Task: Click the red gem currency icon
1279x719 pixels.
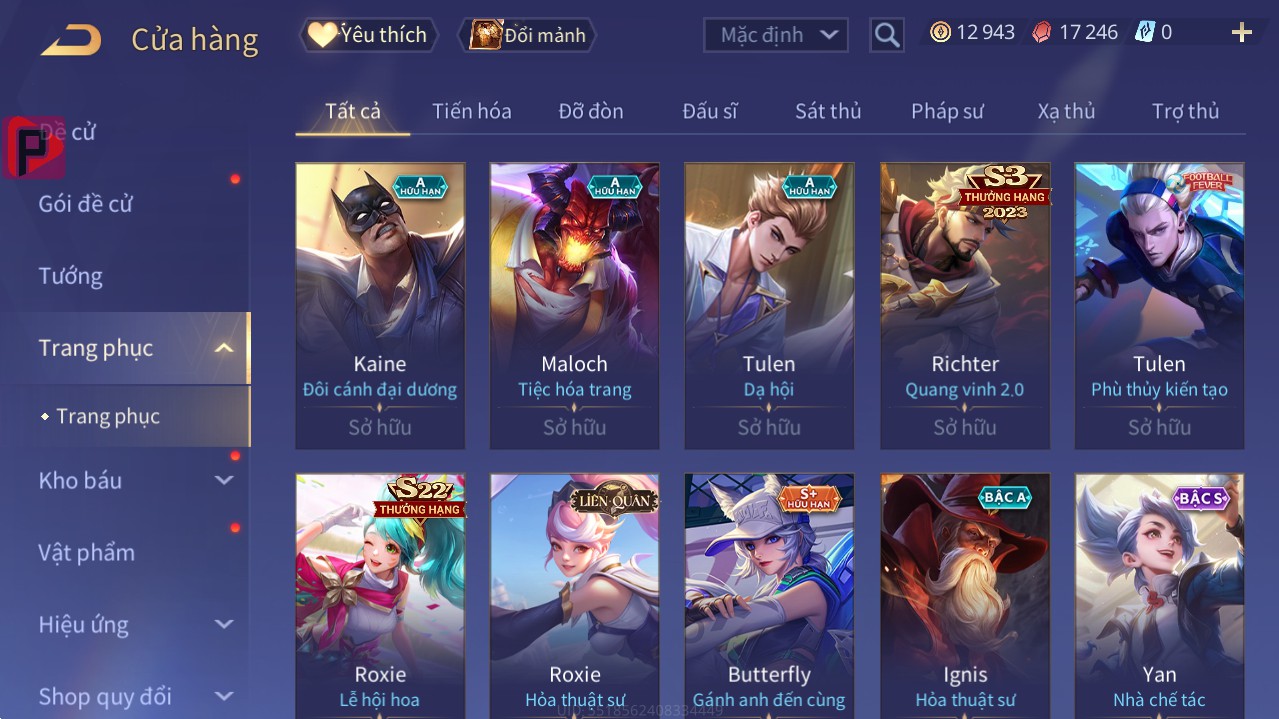Action: [x=1042, y=32]
